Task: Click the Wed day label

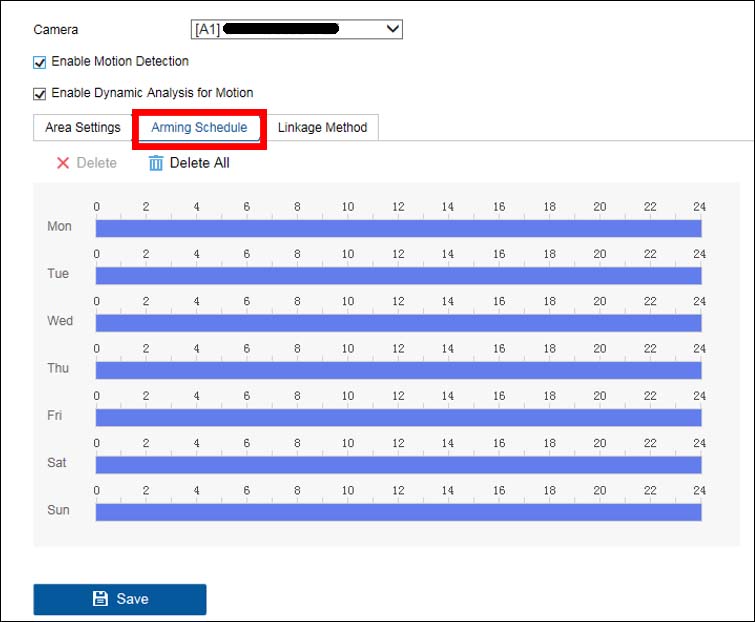Action: coord(60,321)
